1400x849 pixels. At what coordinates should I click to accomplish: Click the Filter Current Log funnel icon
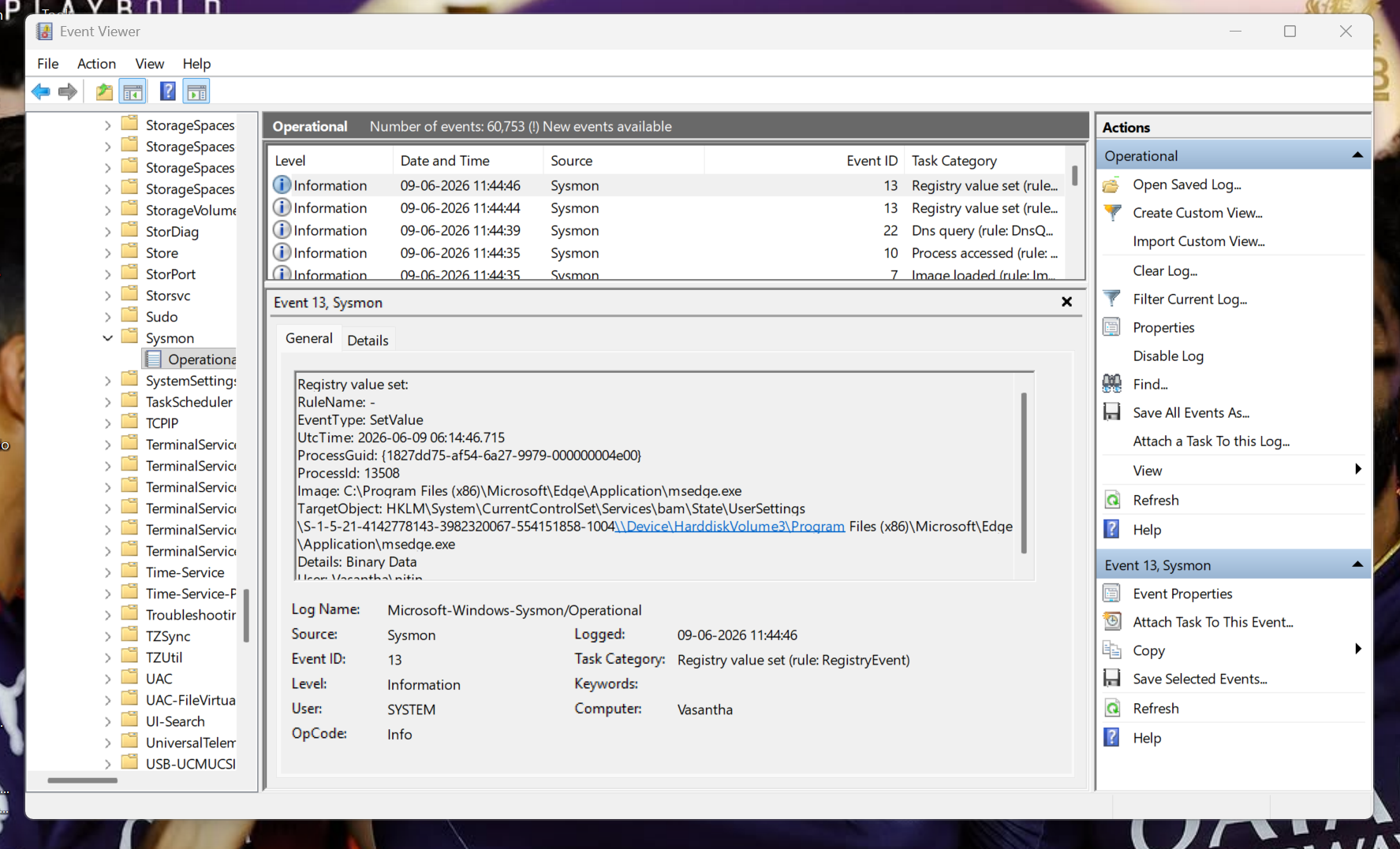[1112, 299]
